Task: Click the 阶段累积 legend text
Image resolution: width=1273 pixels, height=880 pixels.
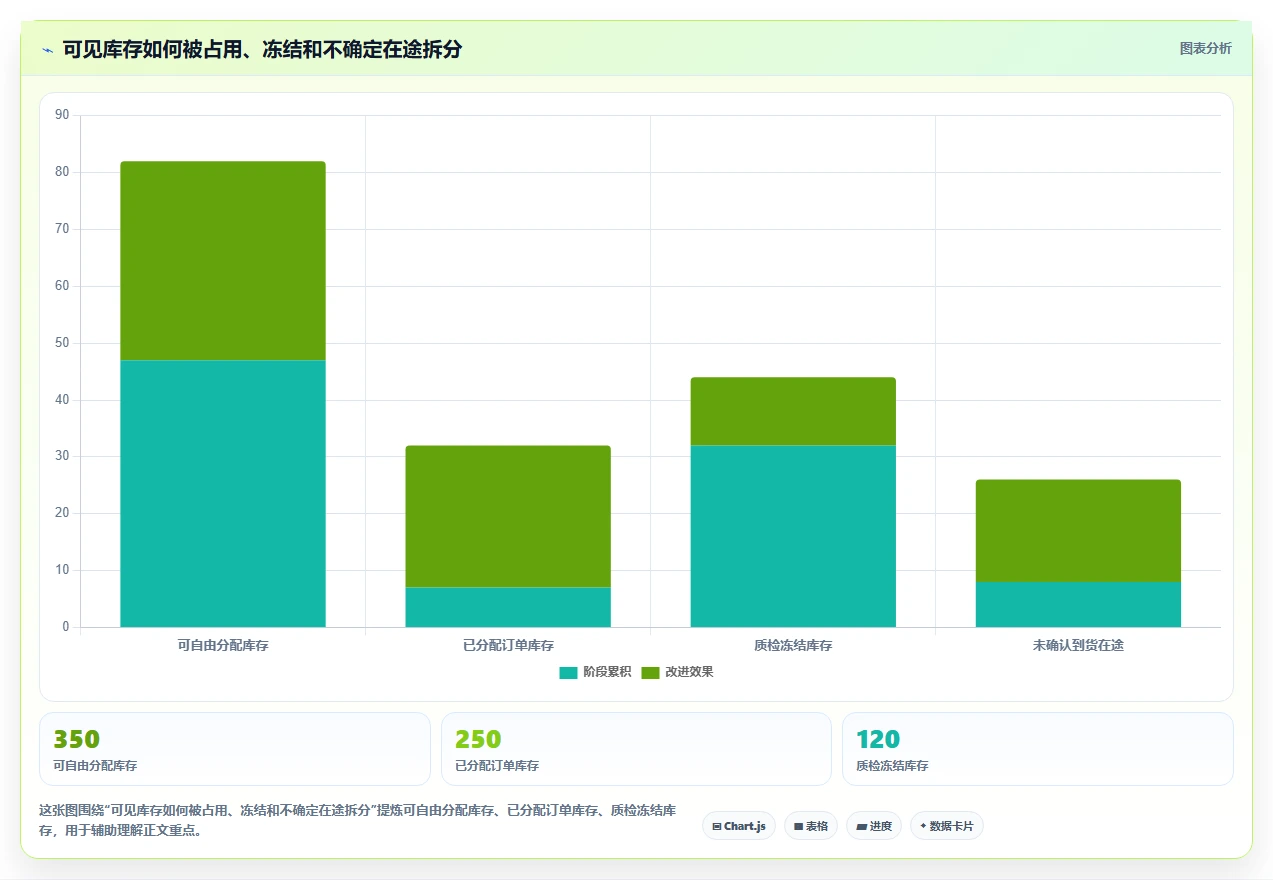Action: pos(607,672)
